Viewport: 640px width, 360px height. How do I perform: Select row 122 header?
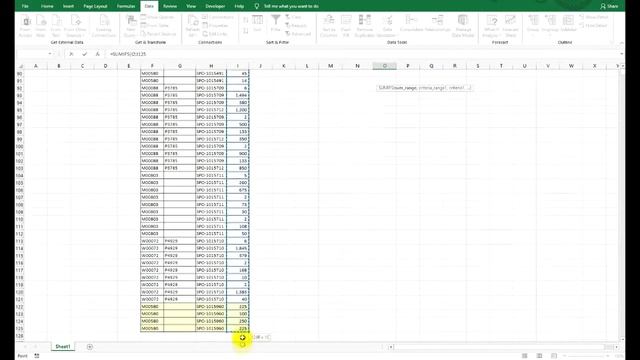coord(20,307)
